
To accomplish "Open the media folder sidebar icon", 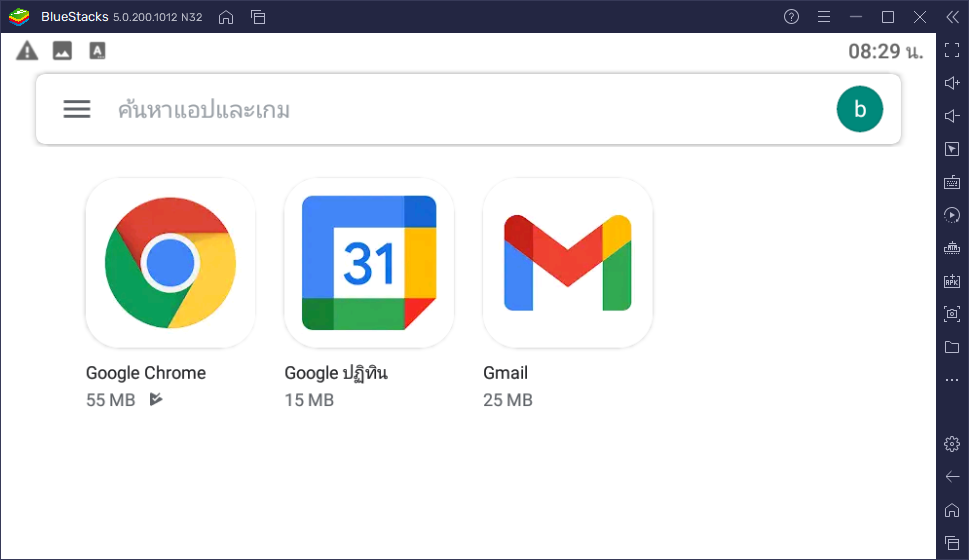I will 952,347.
